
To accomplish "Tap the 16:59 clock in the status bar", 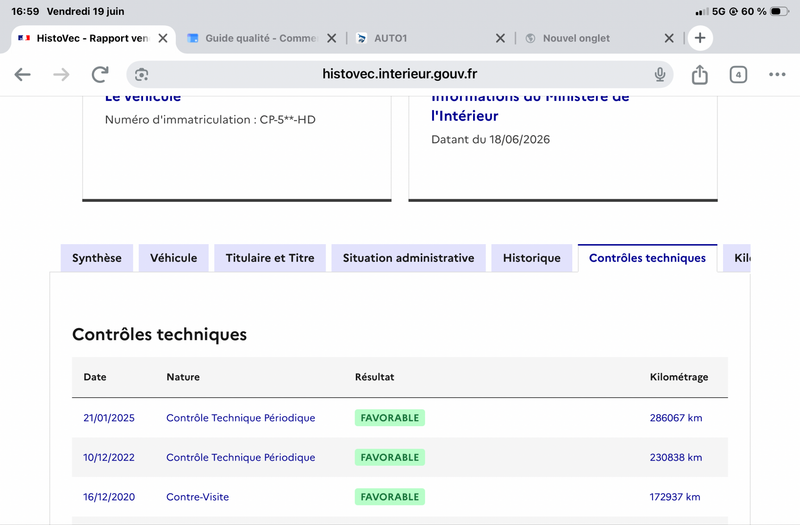I will click(25, 11).
